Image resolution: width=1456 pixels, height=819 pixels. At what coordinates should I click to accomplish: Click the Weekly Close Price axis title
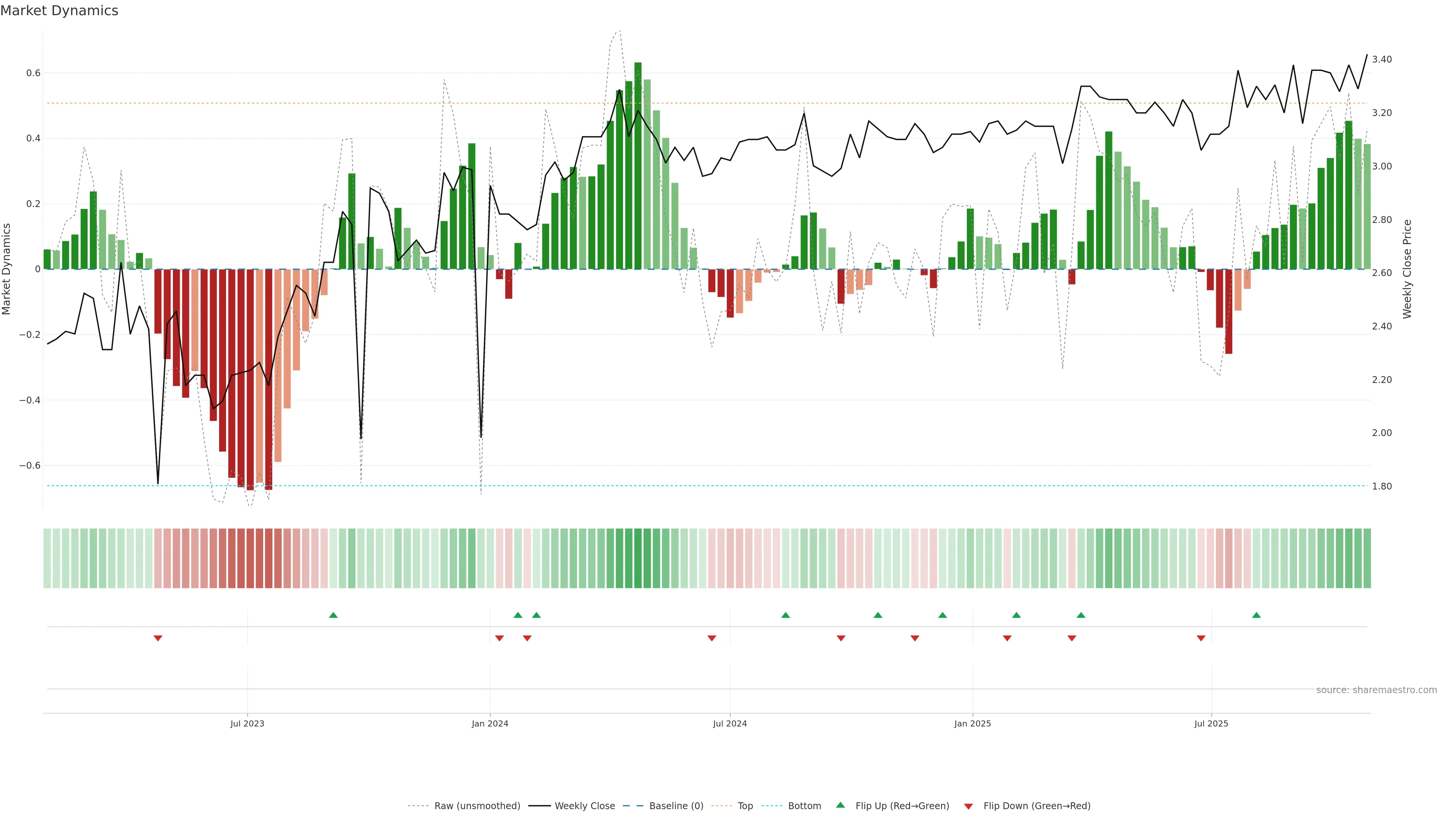1407,269
